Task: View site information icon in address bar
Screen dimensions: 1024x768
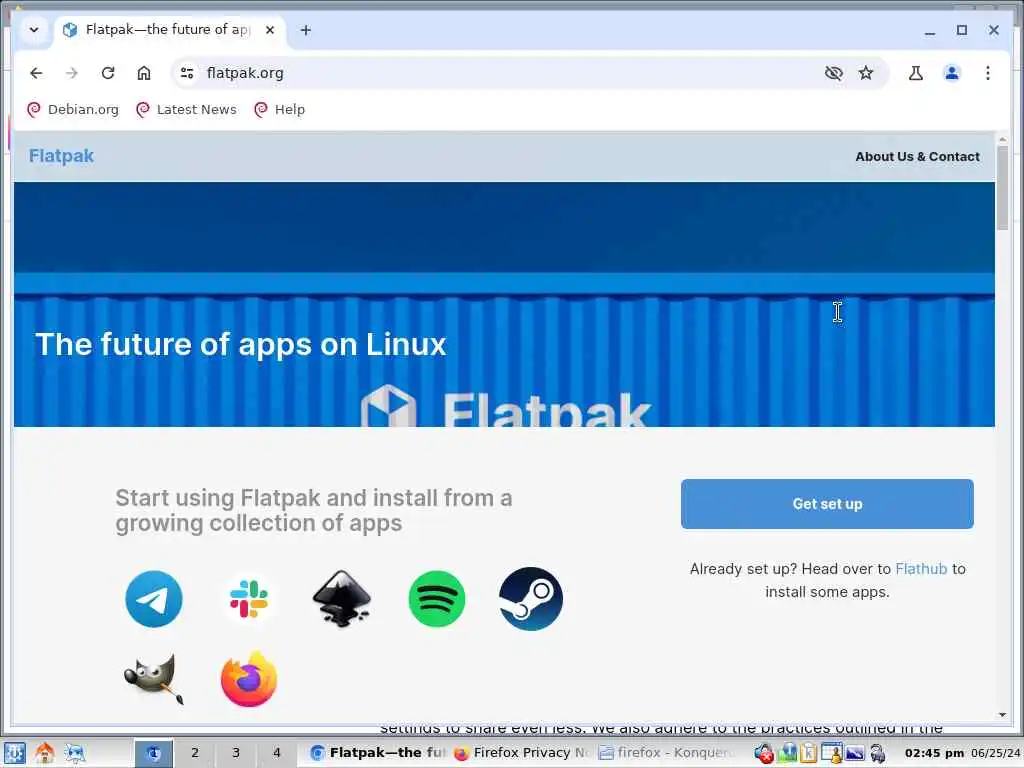Action: point(187,73)
